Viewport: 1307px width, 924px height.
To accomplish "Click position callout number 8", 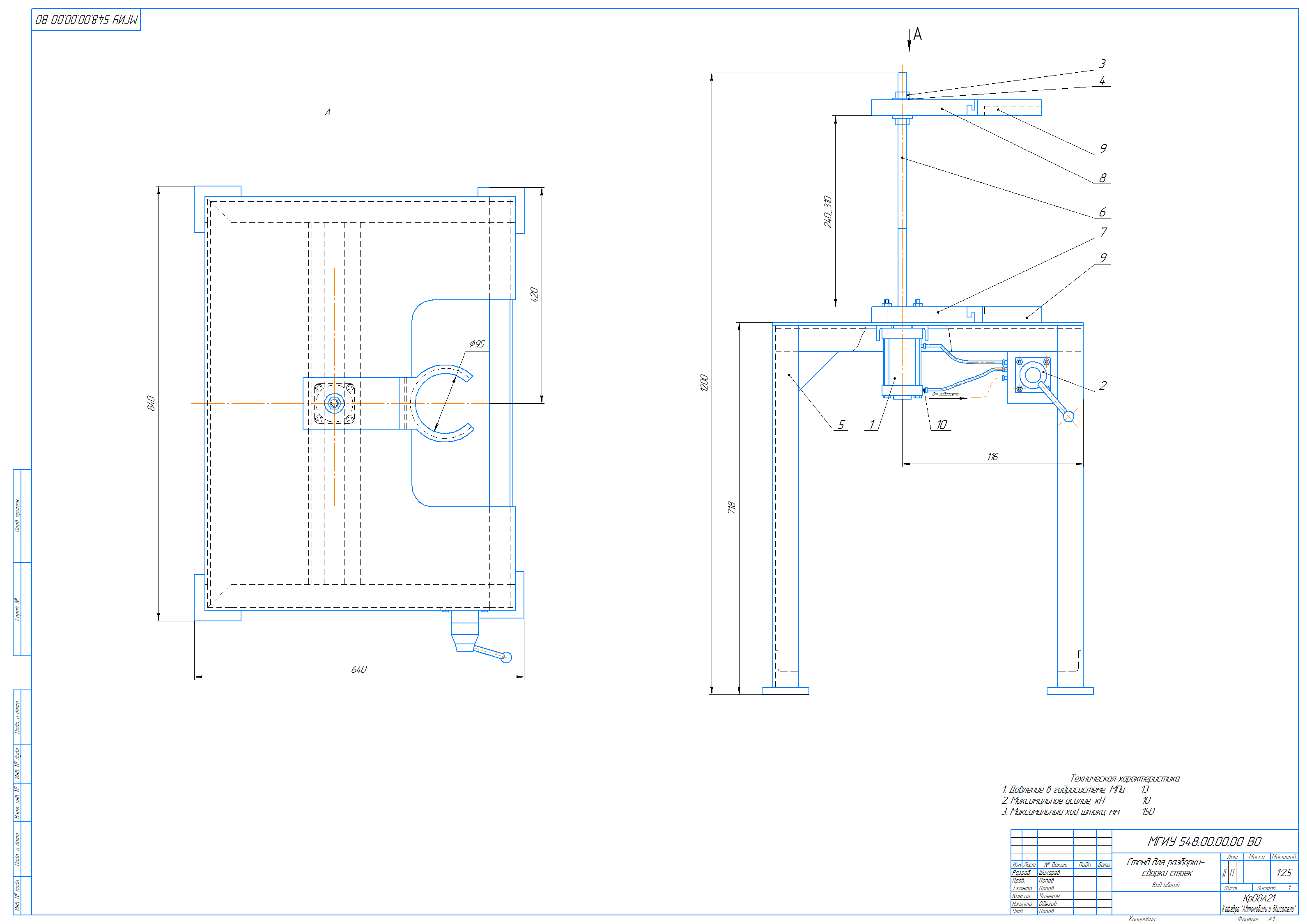I will pos(1103,178).
